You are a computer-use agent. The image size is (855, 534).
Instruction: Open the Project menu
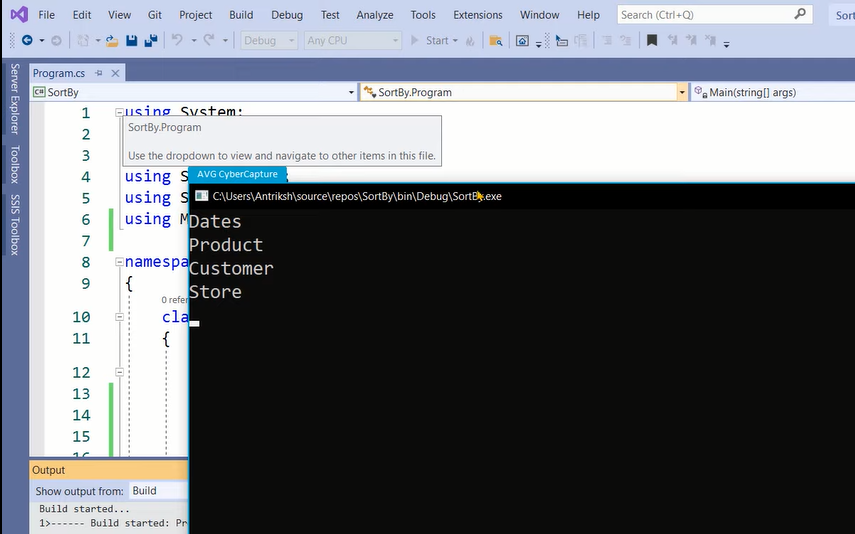pyautogui.click(x=195, y=15)
